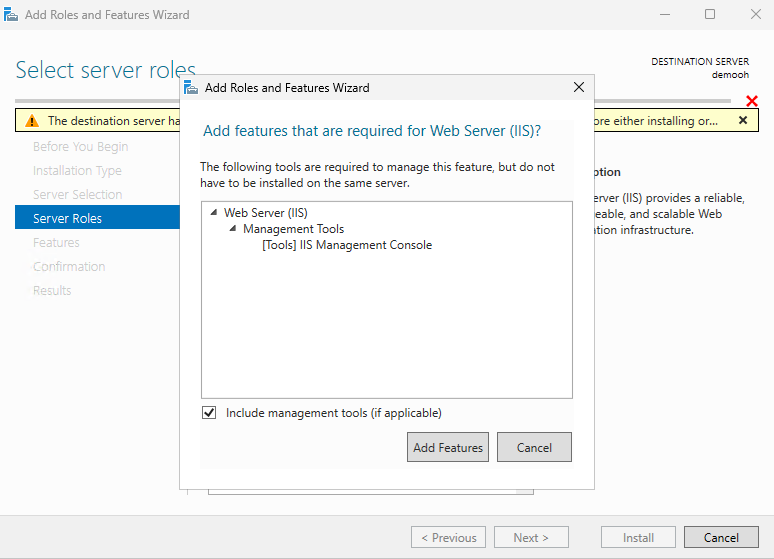Collapse the Web Server (IIS) tree node
The height and width of the screenshot is (559, 774).
[x=214, y=212]
